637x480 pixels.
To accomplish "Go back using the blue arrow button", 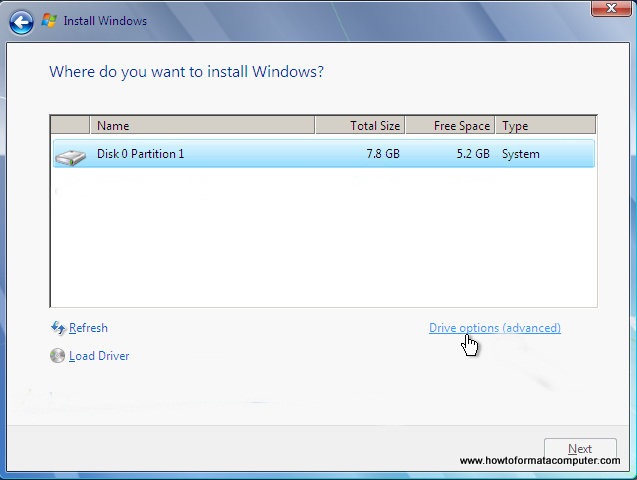I will [23, 19].
